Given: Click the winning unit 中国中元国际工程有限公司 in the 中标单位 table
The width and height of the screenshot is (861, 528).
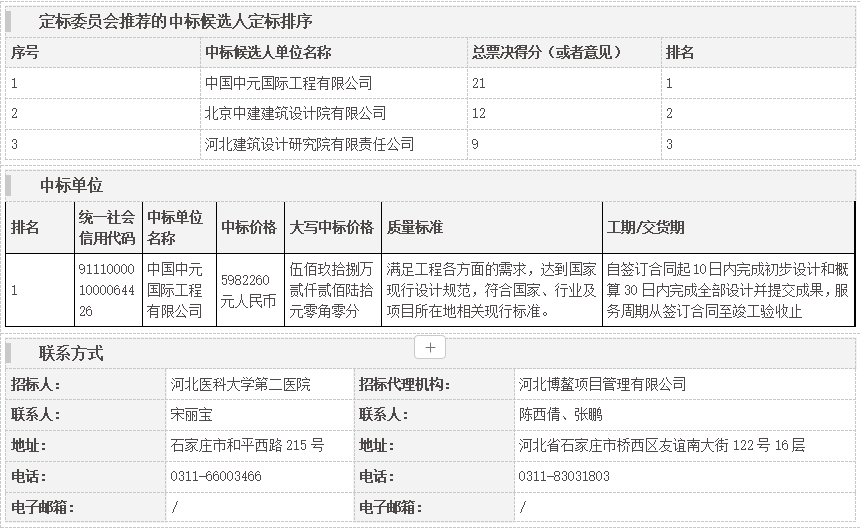Looking at the screenshot, I should tap(175, 290).
